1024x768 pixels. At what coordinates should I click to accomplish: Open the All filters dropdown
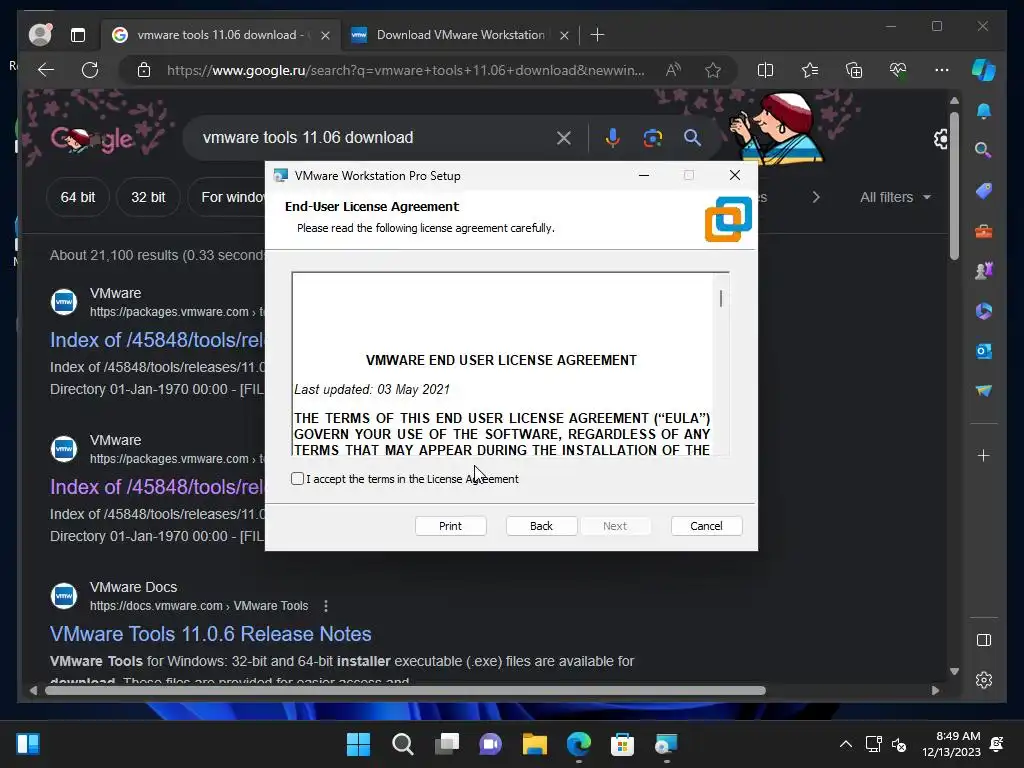[895, 197]
